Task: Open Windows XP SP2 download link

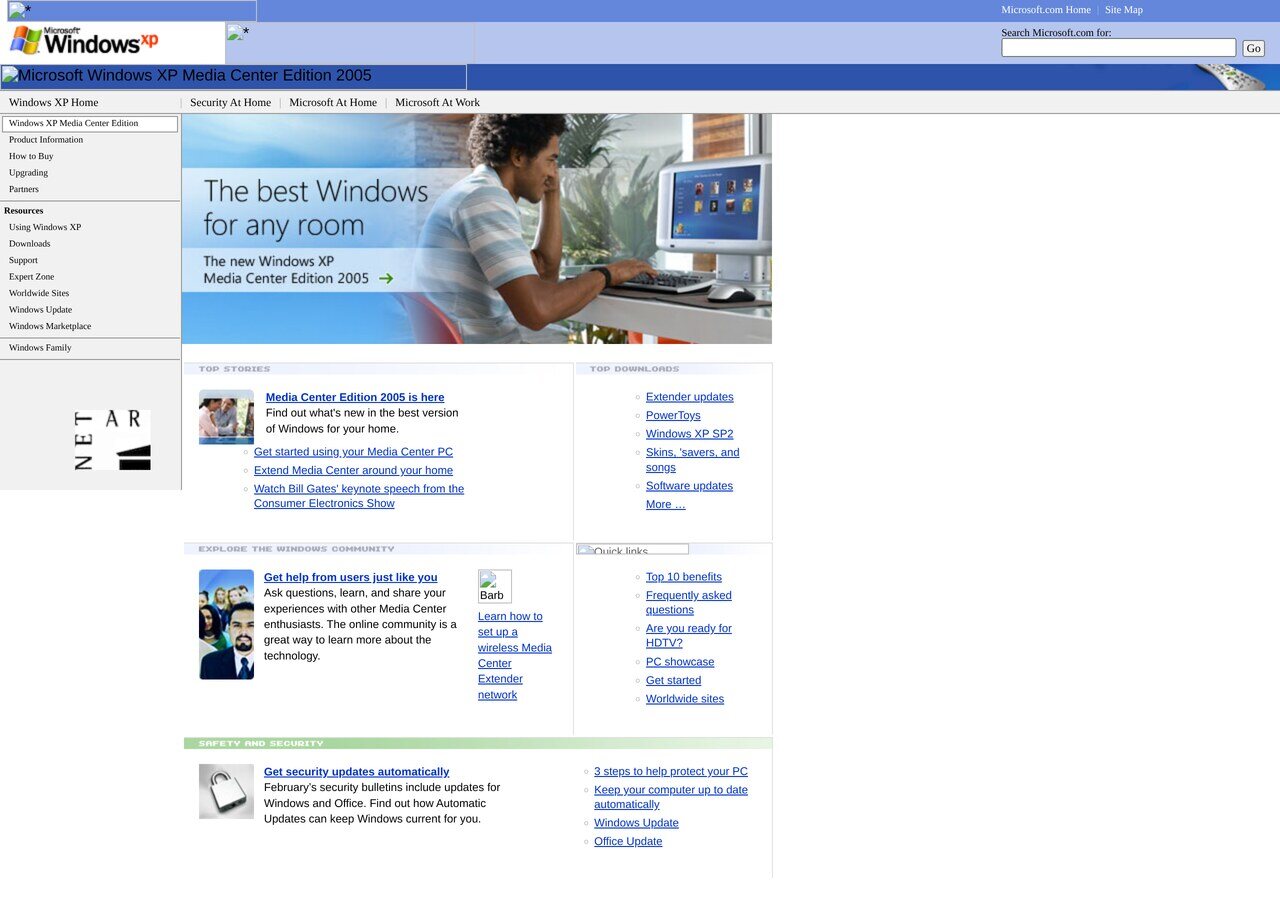Action: (689, 434)
